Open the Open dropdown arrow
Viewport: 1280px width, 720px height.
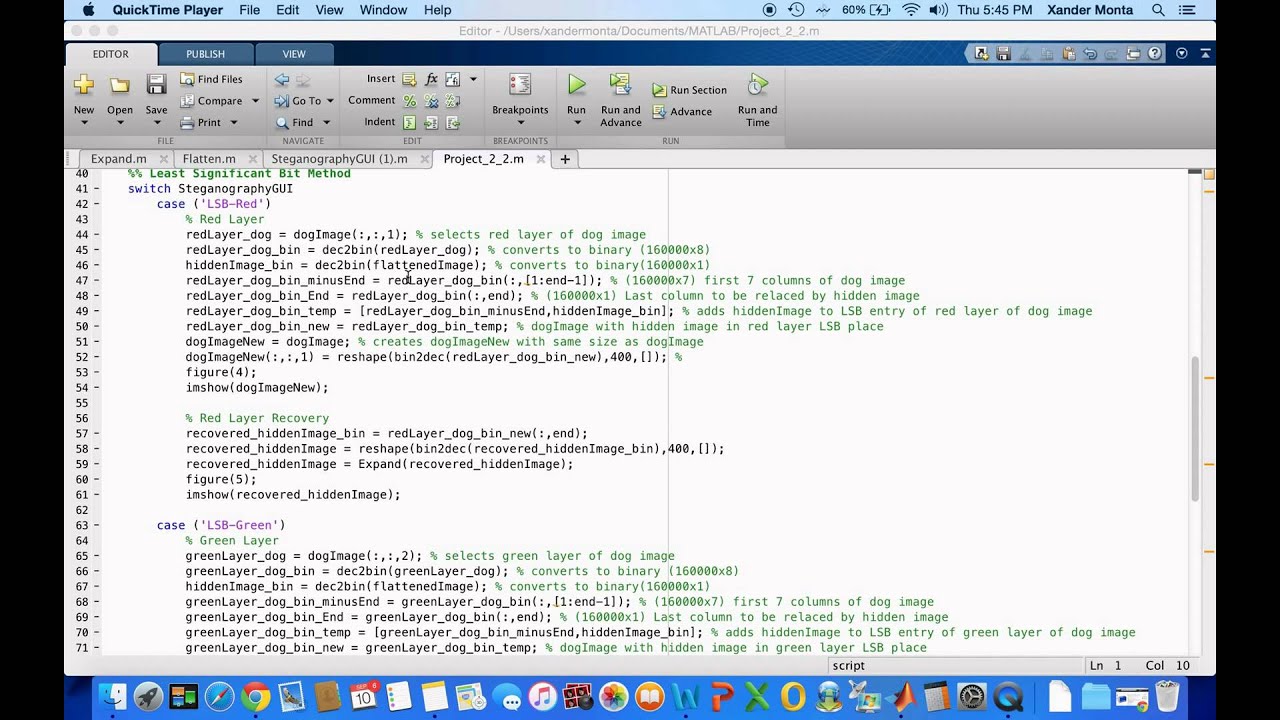pyautogui.click(x=120, y=123)
